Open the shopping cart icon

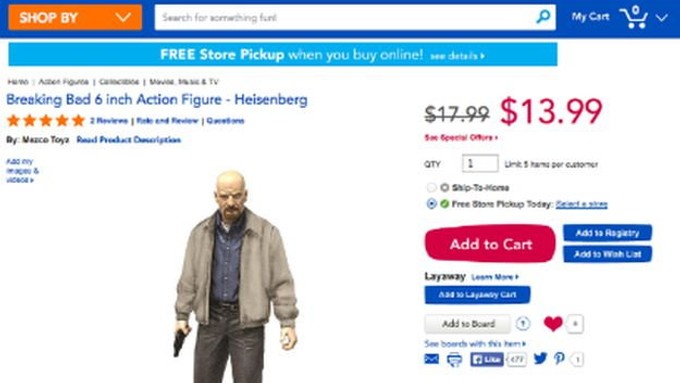coord(634,17)
